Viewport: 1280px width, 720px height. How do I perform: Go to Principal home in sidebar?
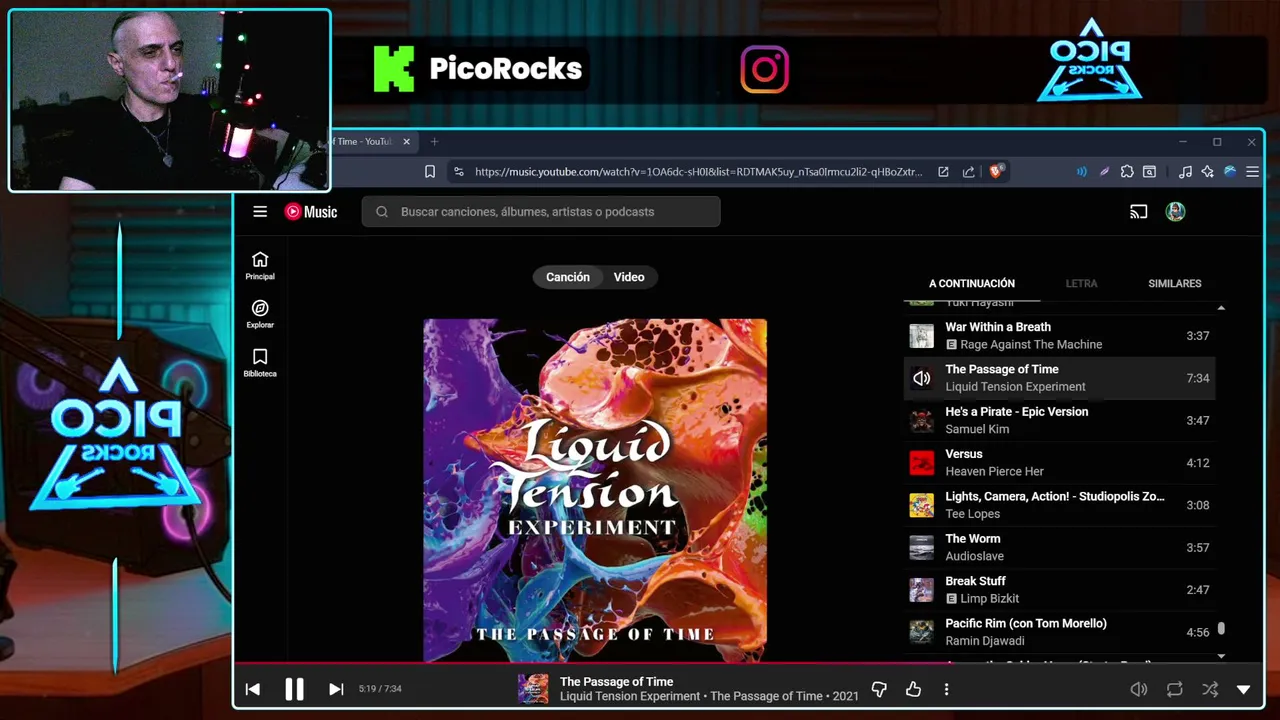coord(260,265)
